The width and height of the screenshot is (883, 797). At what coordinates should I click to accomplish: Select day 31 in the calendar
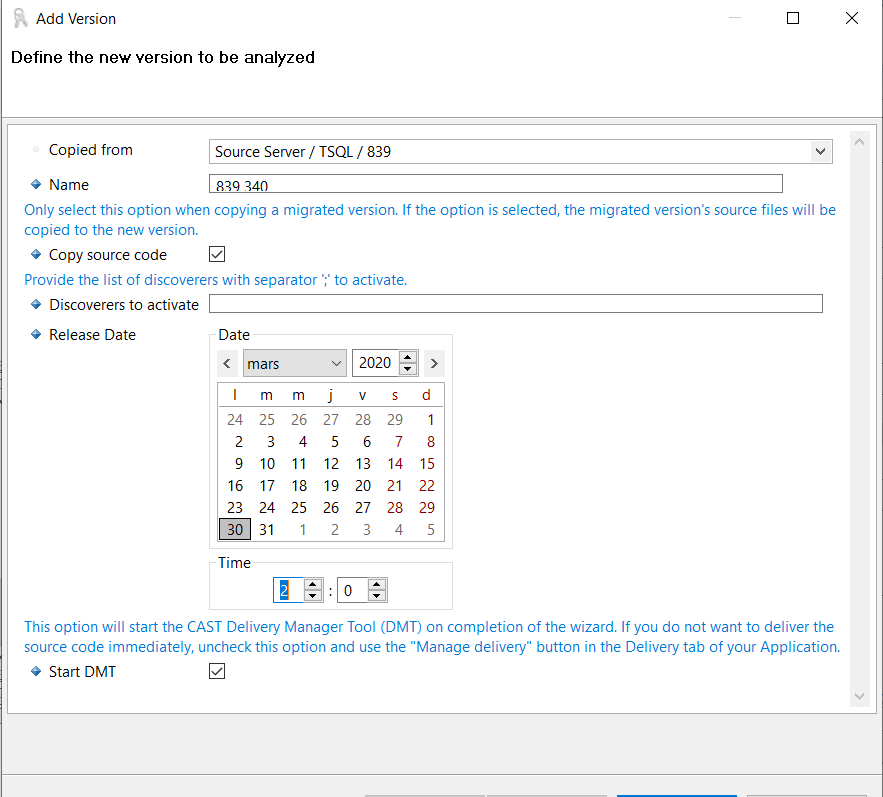267,530
